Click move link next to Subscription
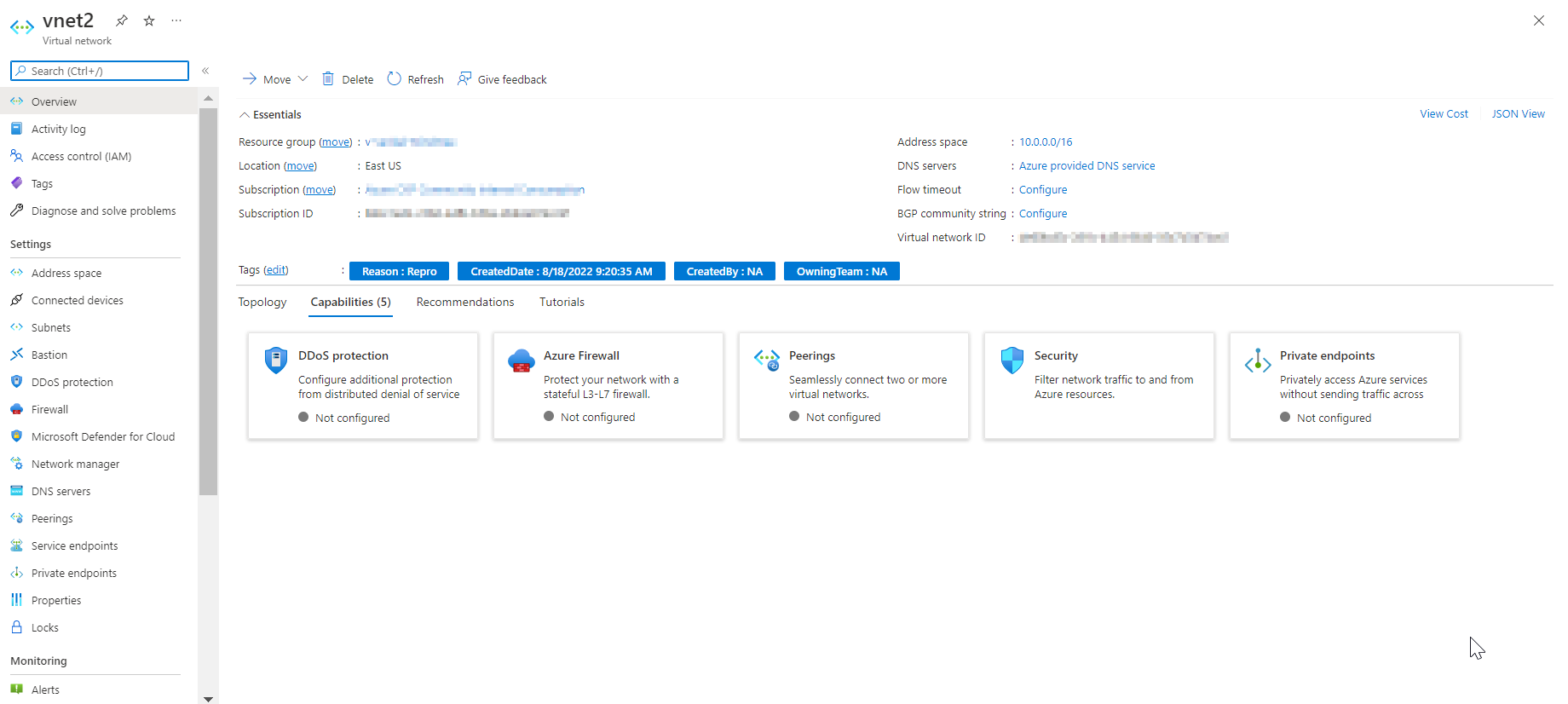Screen dimensions: 1568x704 coord(320,190)
